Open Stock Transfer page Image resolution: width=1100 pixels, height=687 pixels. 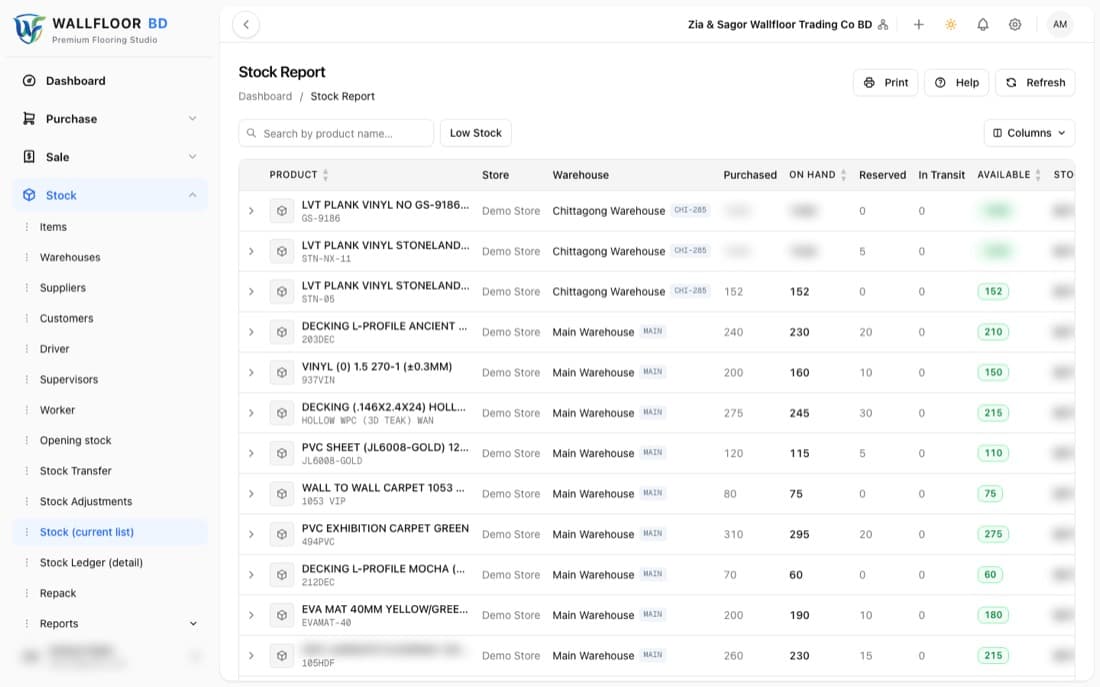point(76,471)
